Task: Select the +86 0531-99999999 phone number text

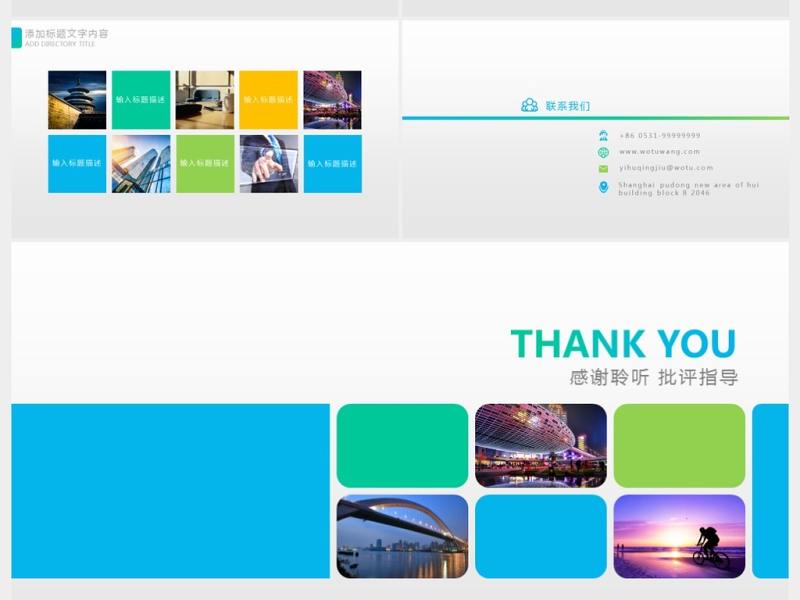Action: [659, 135]
